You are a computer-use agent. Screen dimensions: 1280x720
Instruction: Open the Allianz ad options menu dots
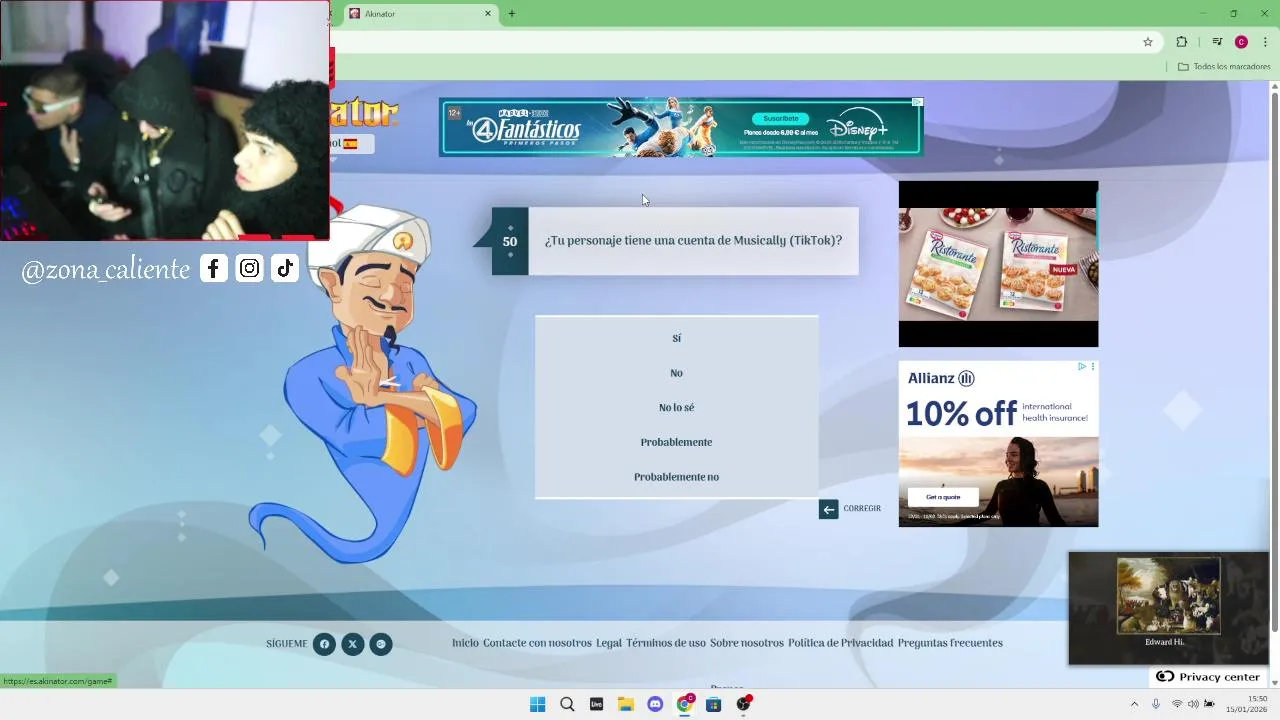coord(1092,367)
